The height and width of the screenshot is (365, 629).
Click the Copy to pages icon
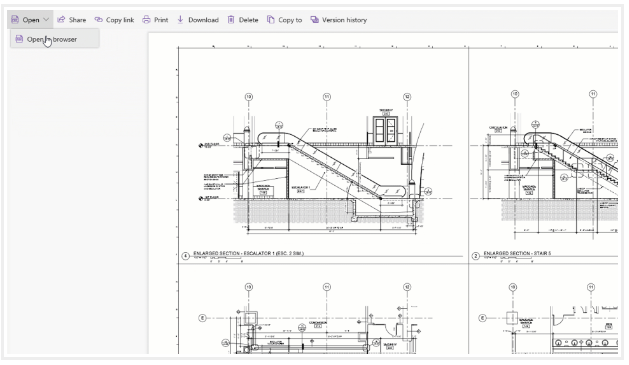pos(271,19)
